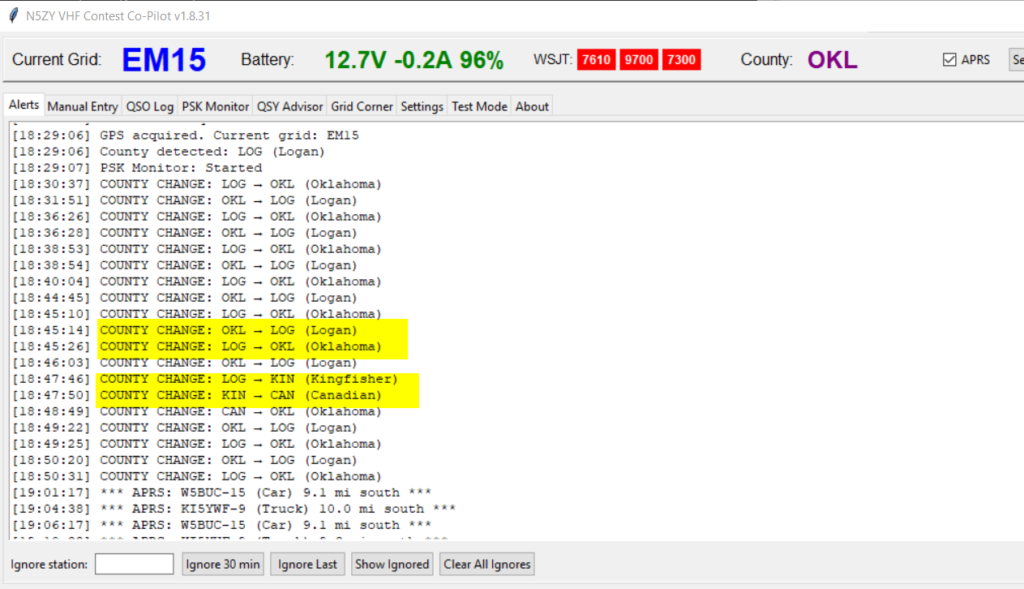Click the red 9700 WSJT indicator

[x=638, y=60]
